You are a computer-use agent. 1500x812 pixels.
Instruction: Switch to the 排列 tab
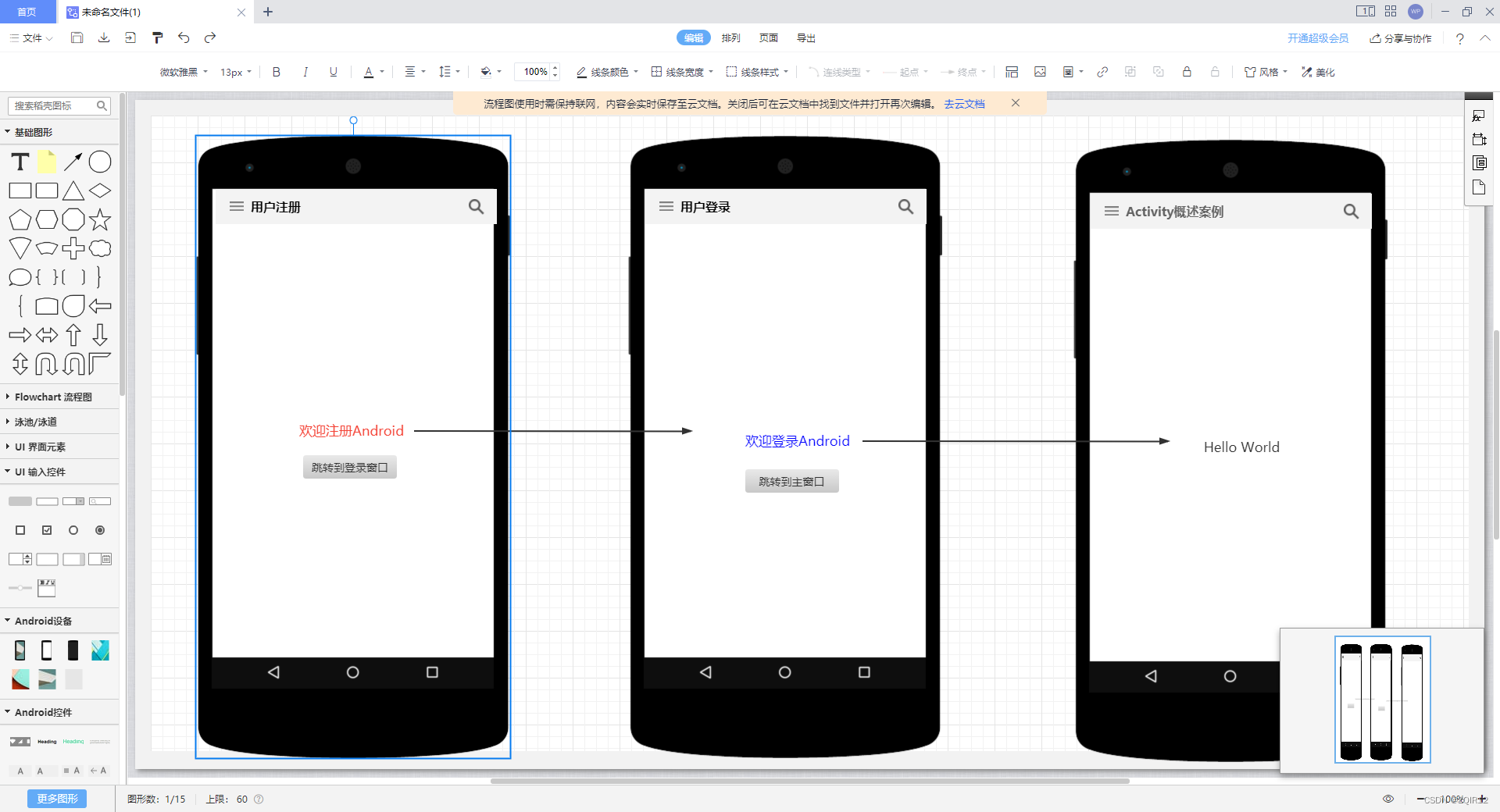pos(730,37)
